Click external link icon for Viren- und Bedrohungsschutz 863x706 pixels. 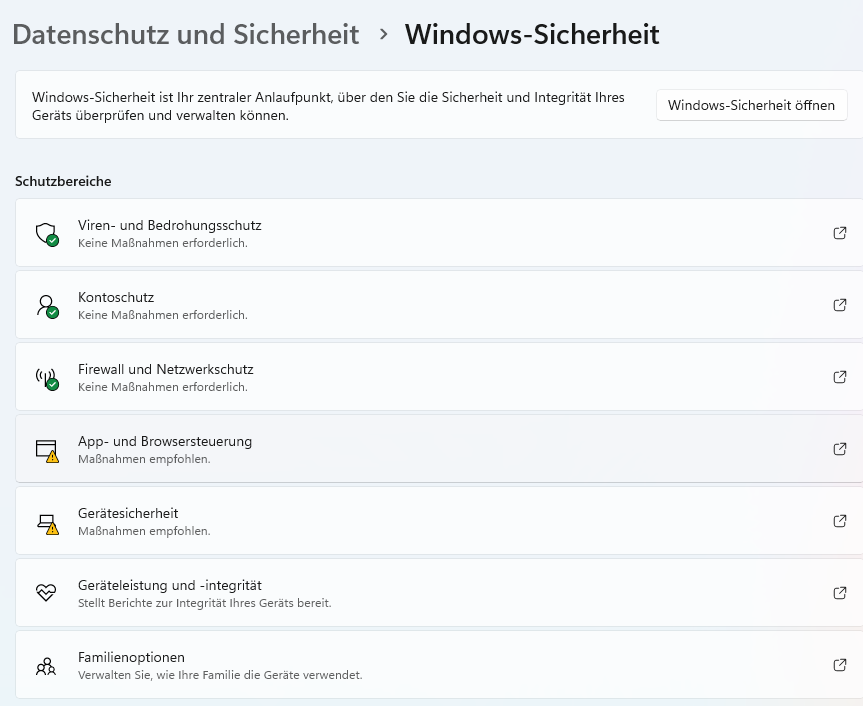pos(840,233)
